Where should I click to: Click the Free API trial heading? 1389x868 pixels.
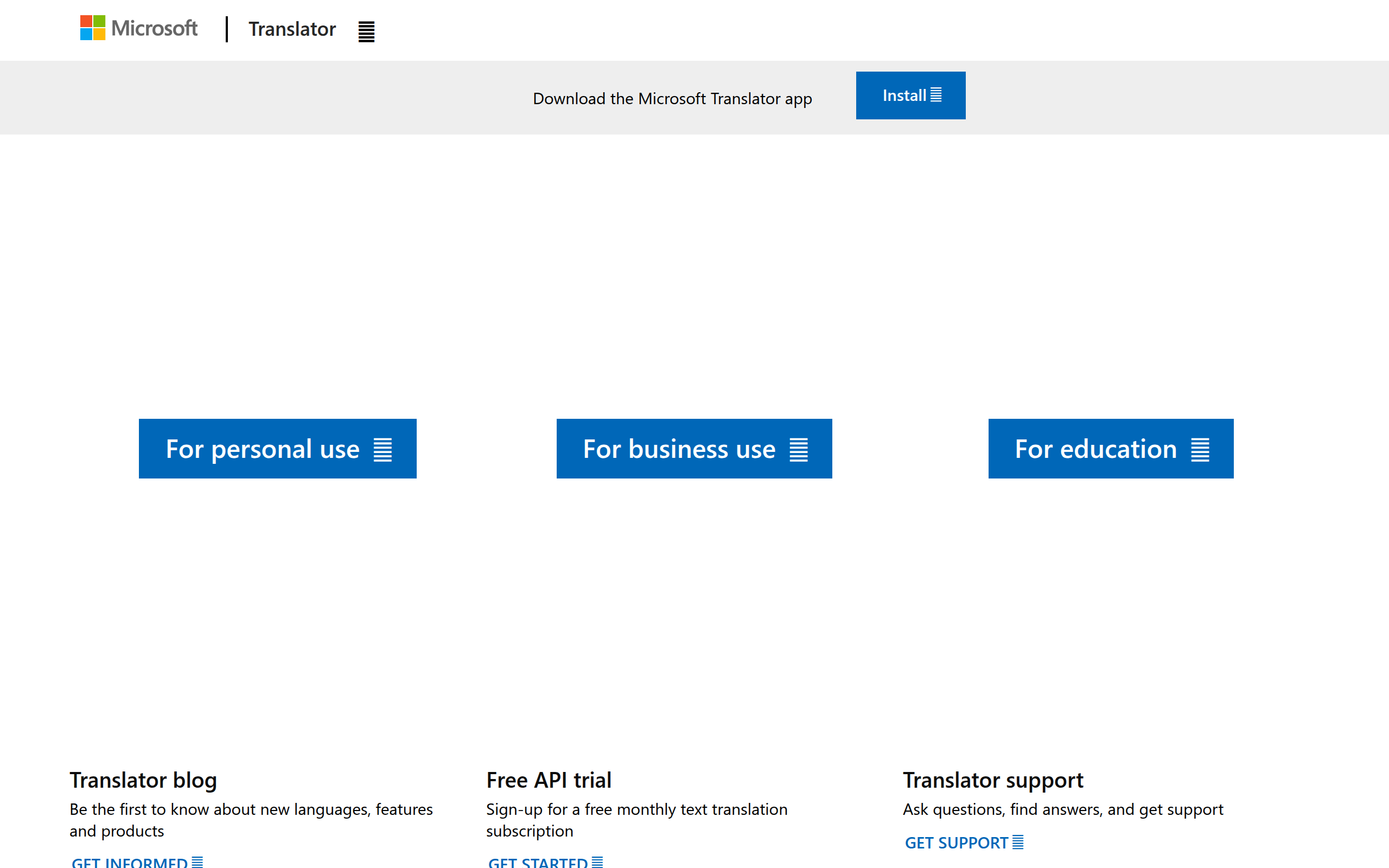point(549,780)
